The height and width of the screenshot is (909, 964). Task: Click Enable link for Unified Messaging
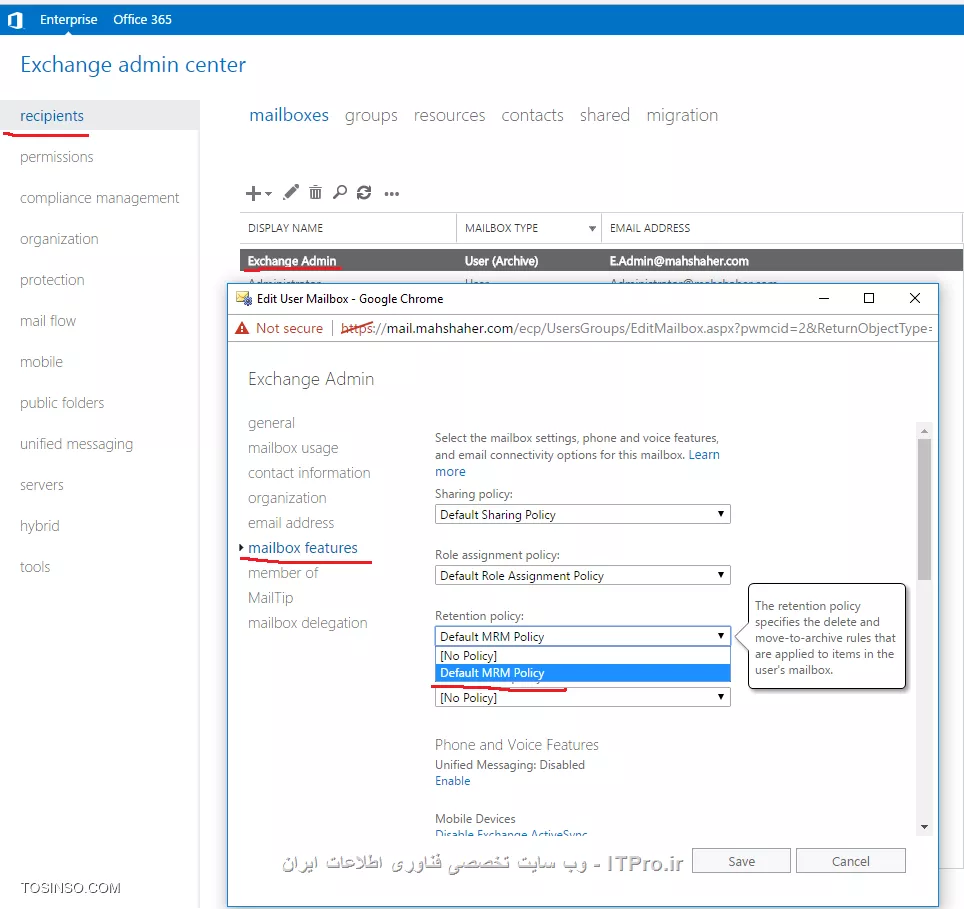click(452, 781)
